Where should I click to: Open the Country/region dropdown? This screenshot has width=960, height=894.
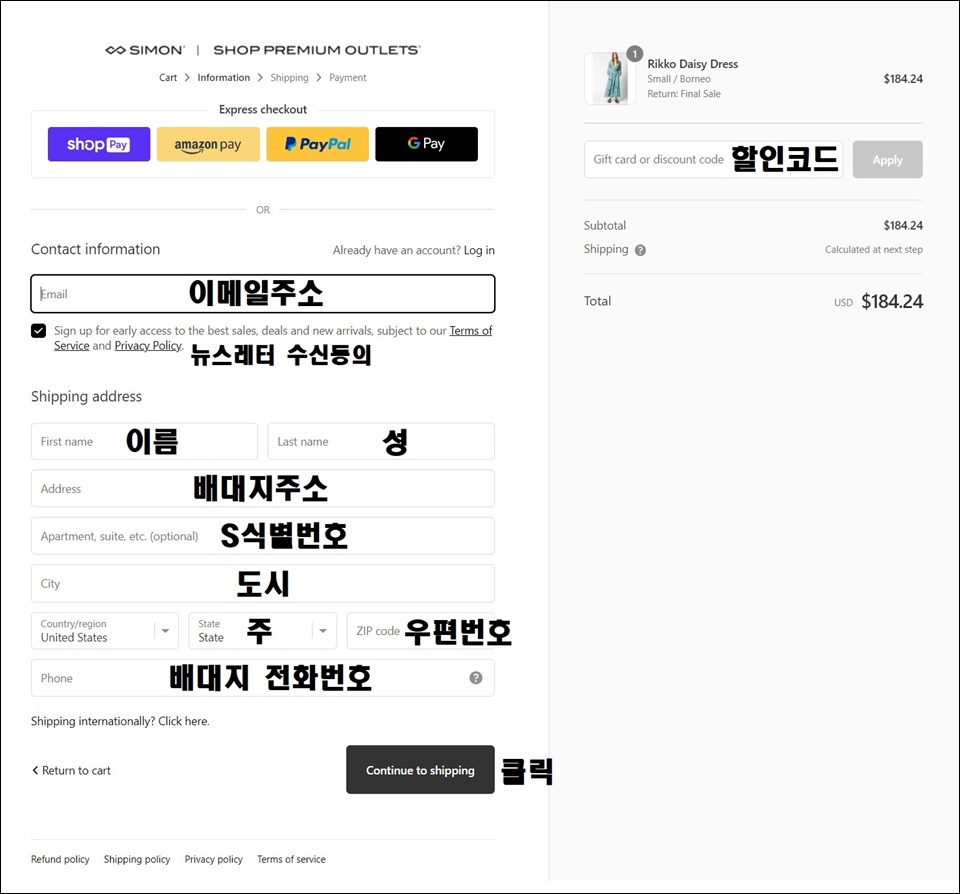[105, 631]
